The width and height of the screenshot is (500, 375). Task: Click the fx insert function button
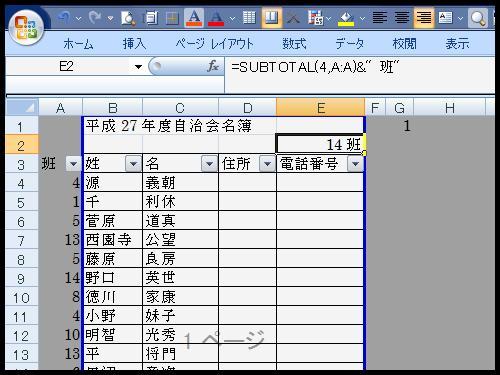[x=213, y=66]
